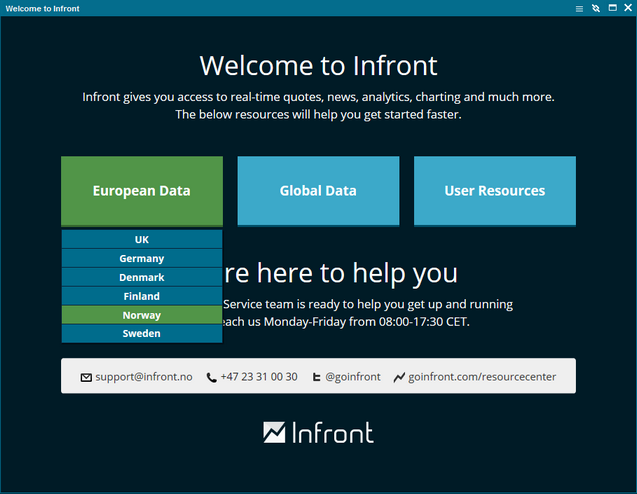
Task: Choose Finland in the dropdown menu
Action: 142,296
